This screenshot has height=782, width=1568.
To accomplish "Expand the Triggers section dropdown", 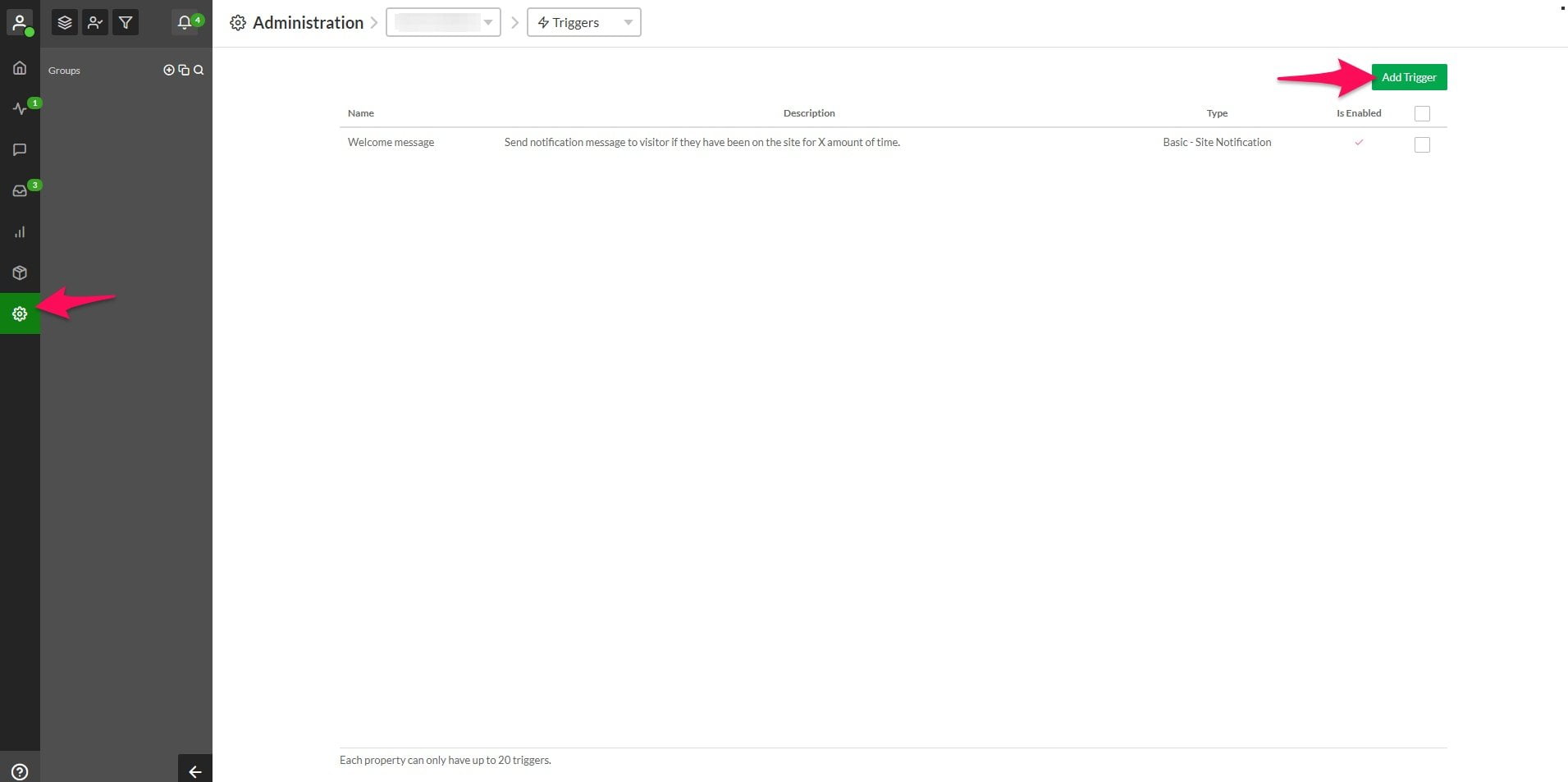I will click(x=583, y=22).
